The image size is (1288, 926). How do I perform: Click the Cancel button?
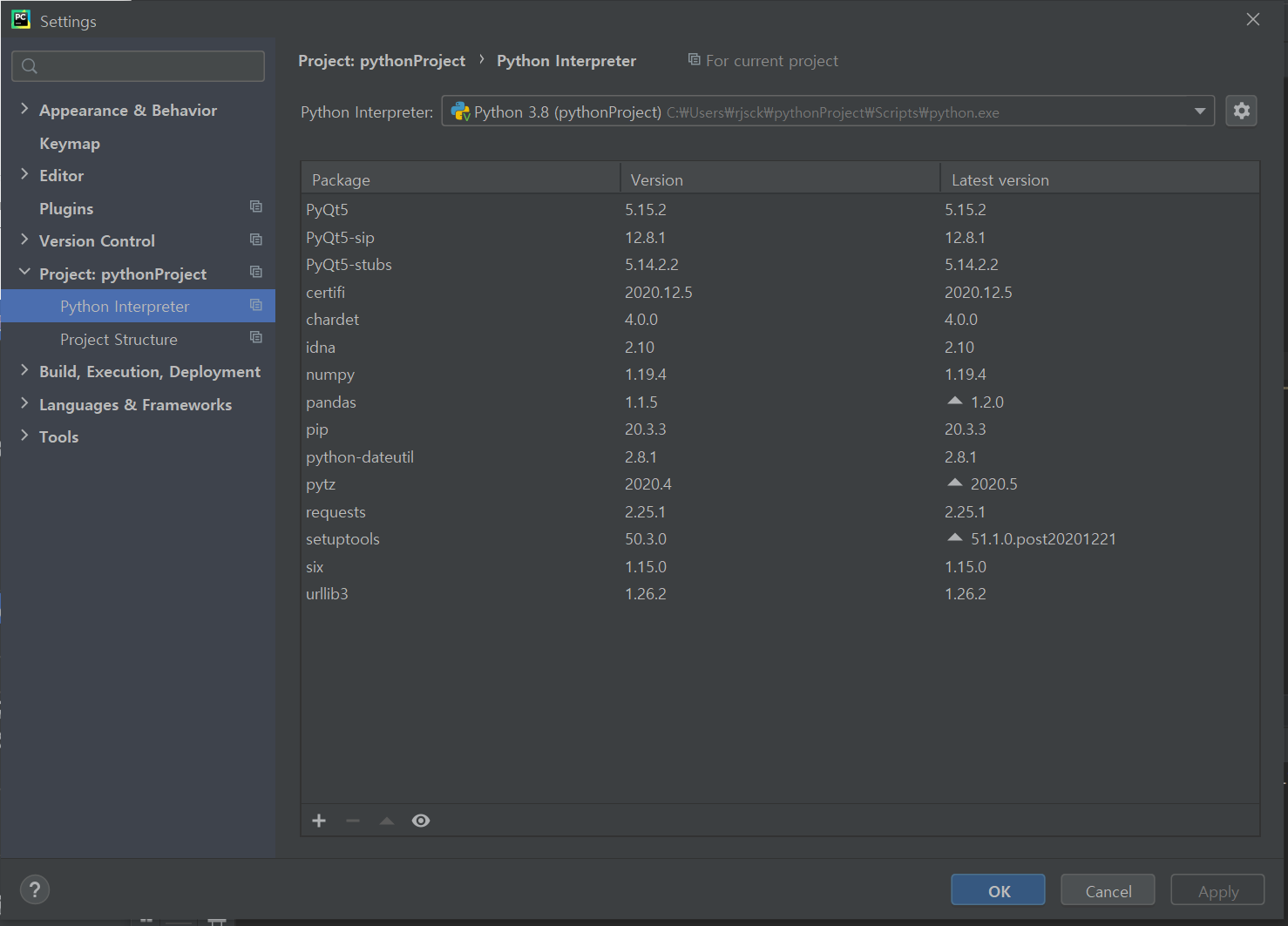point(1108,890)
